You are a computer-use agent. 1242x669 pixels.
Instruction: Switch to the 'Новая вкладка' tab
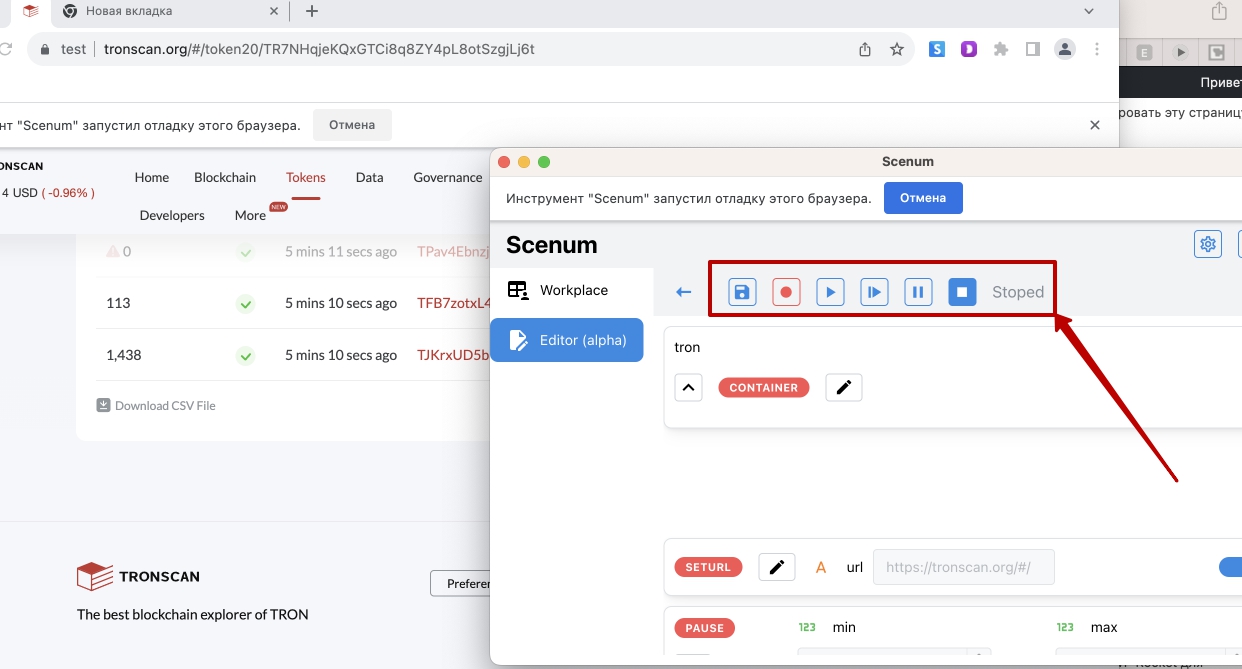[170, 11]
